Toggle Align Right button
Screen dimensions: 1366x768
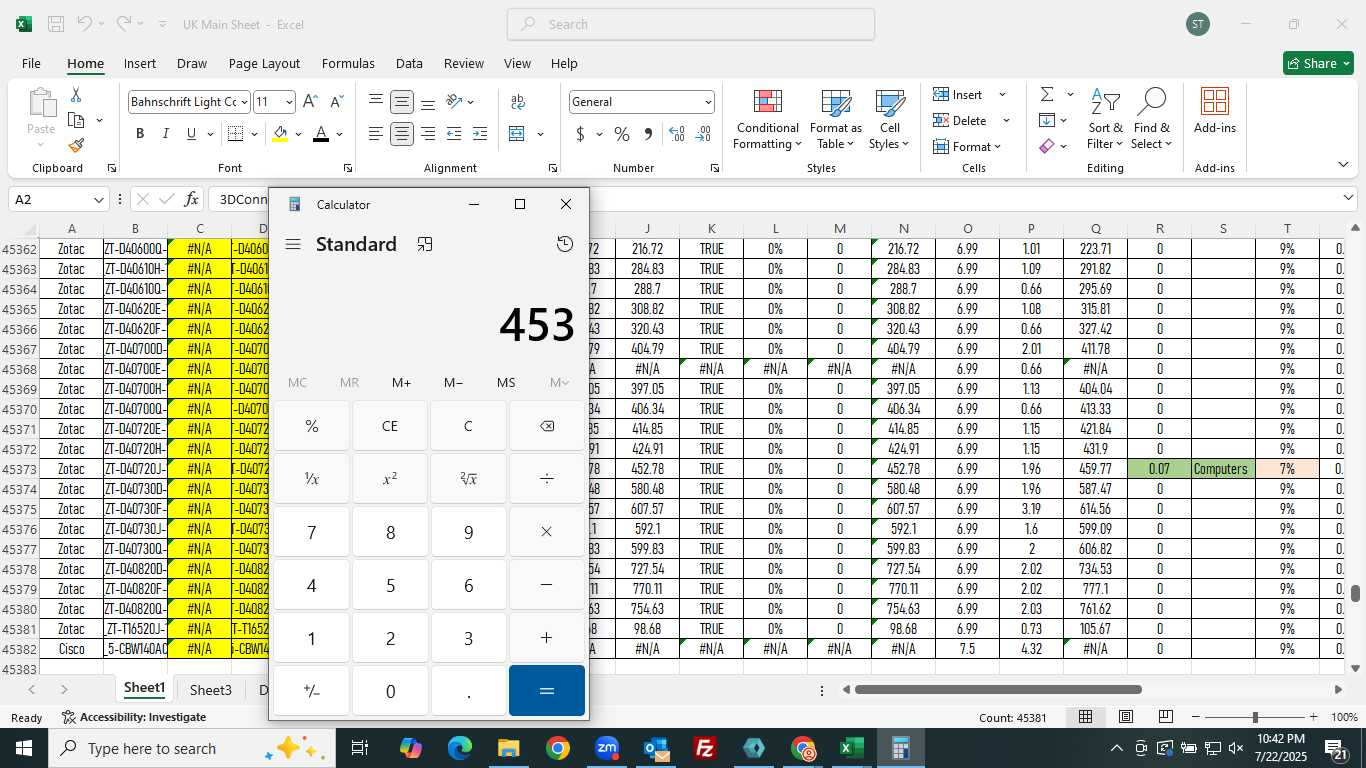427,134
